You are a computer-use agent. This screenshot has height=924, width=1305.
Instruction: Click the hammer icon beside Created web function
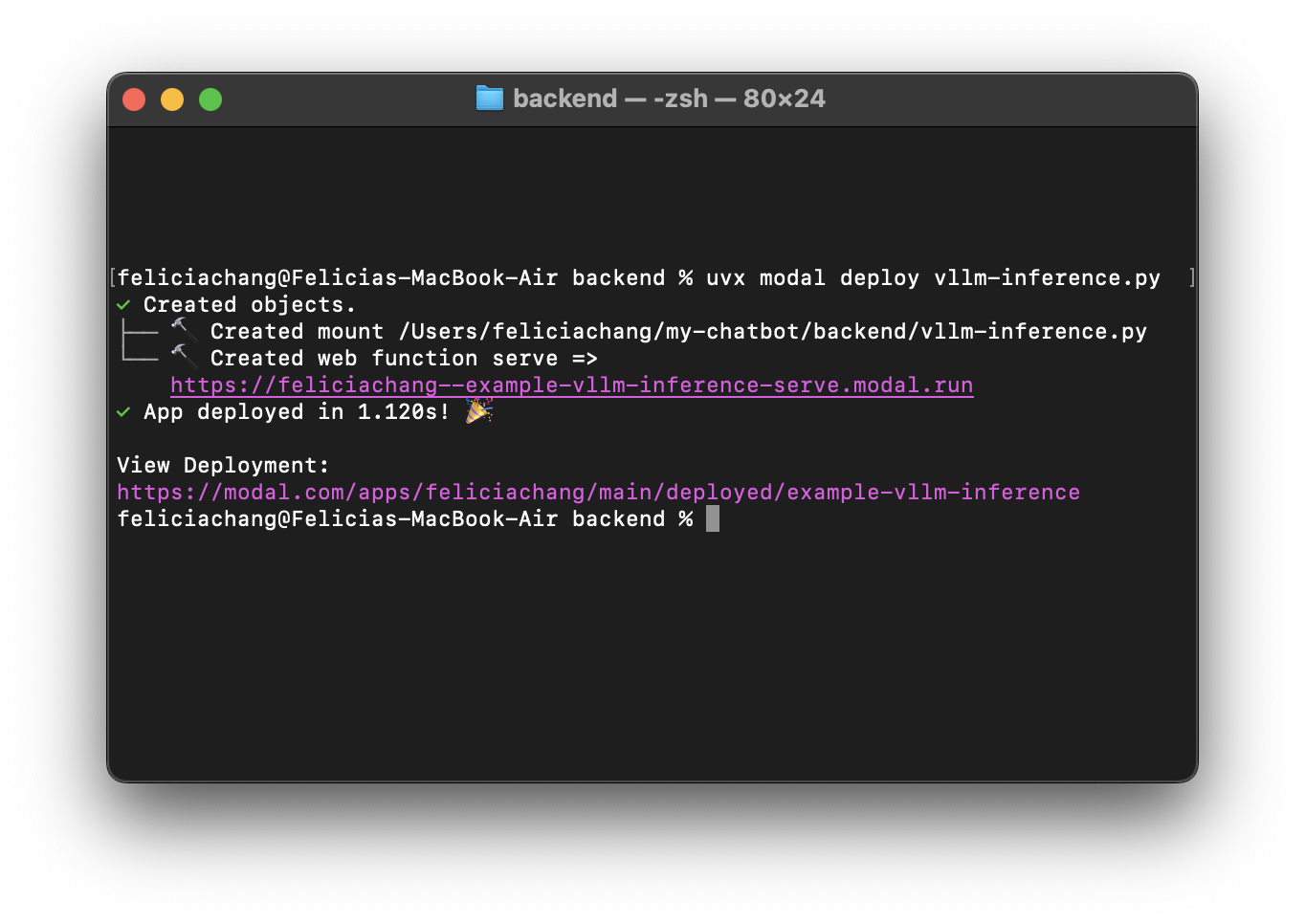184,356
